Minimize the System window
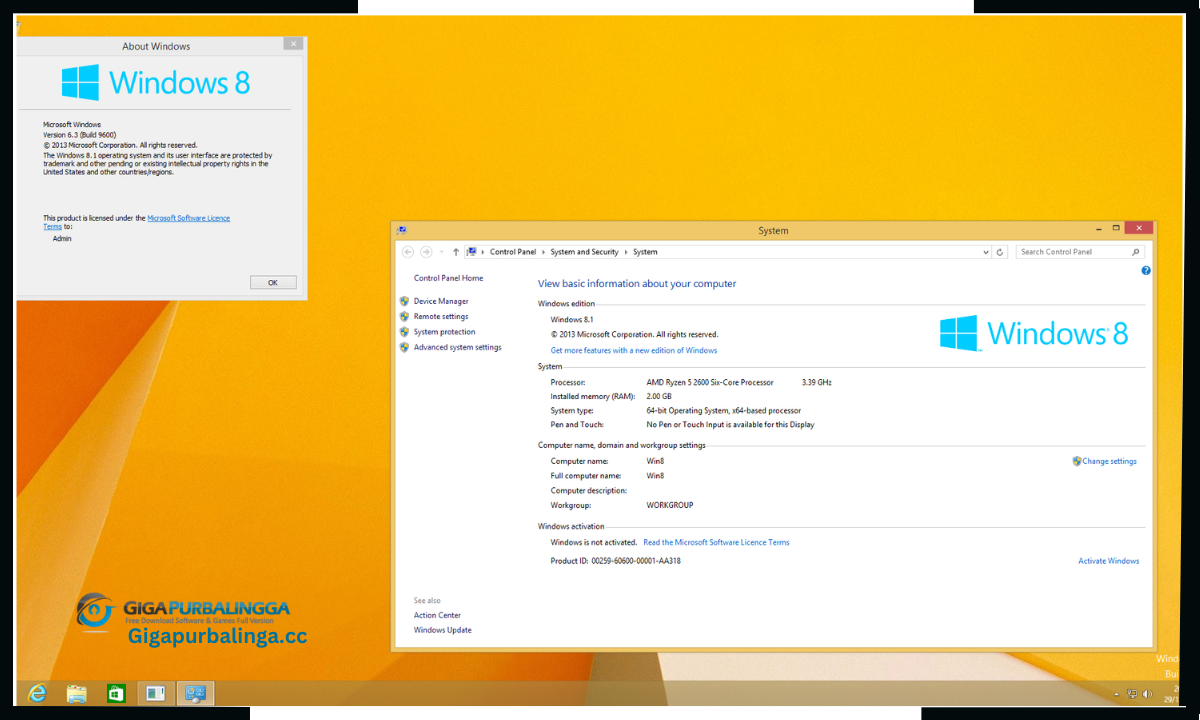This screenshot has height=720, width=1200. coord(1098,228)
